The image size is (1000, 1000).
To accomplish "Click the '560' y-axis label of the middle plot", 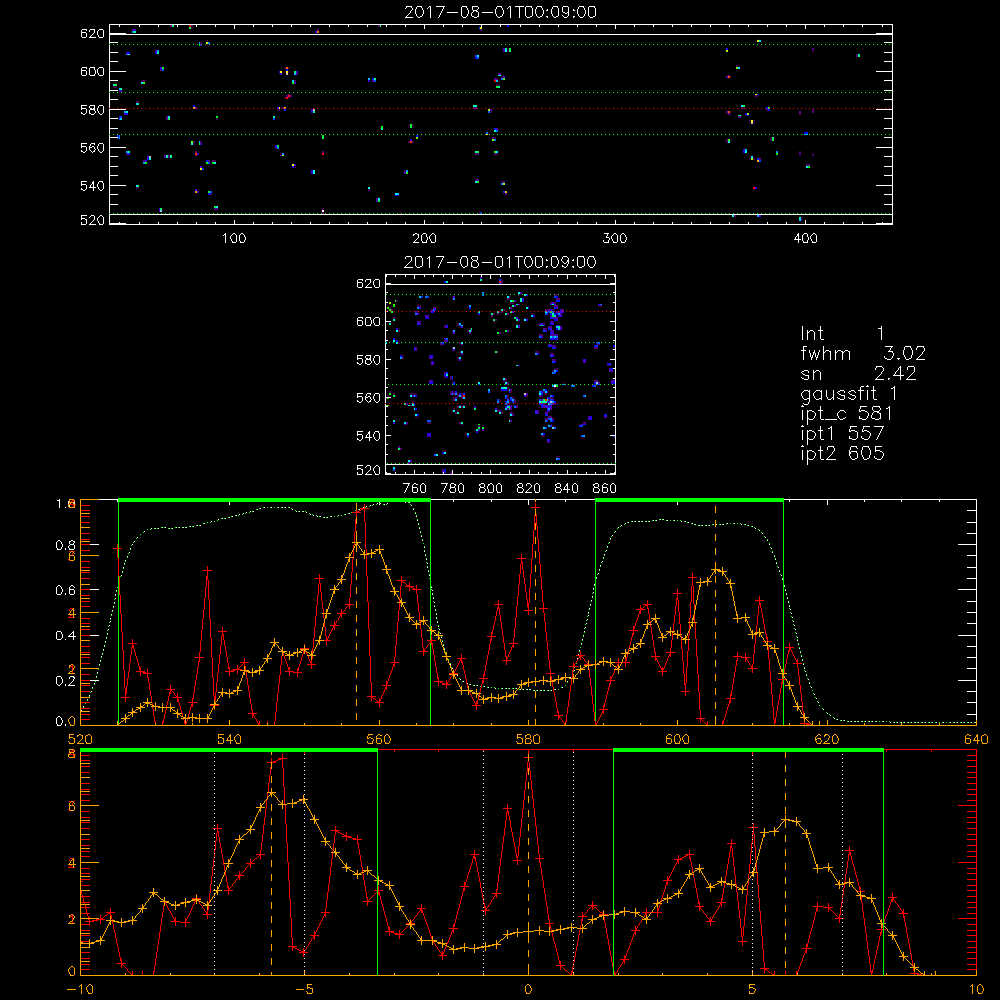I will (x=368, y=398).
